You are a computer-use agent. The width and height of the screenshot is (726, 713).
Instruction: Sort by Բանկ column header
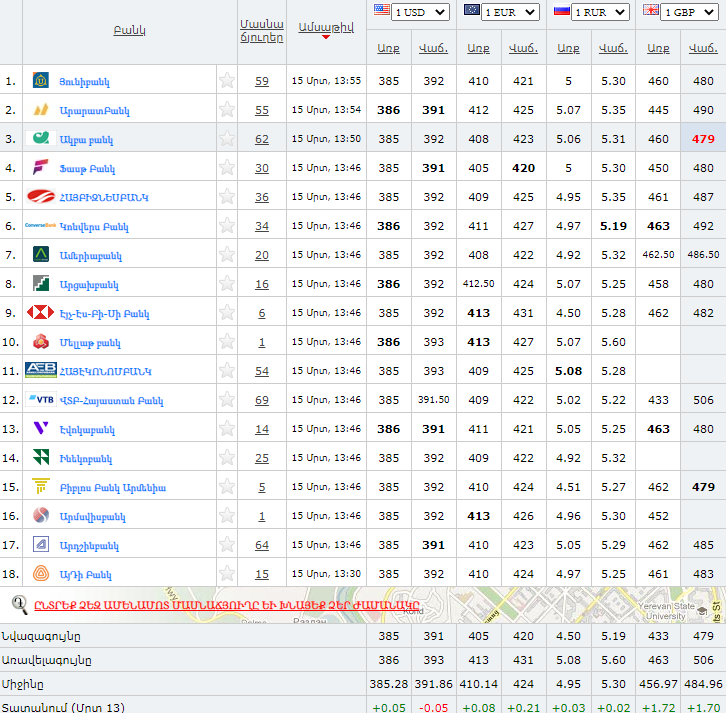130,30
